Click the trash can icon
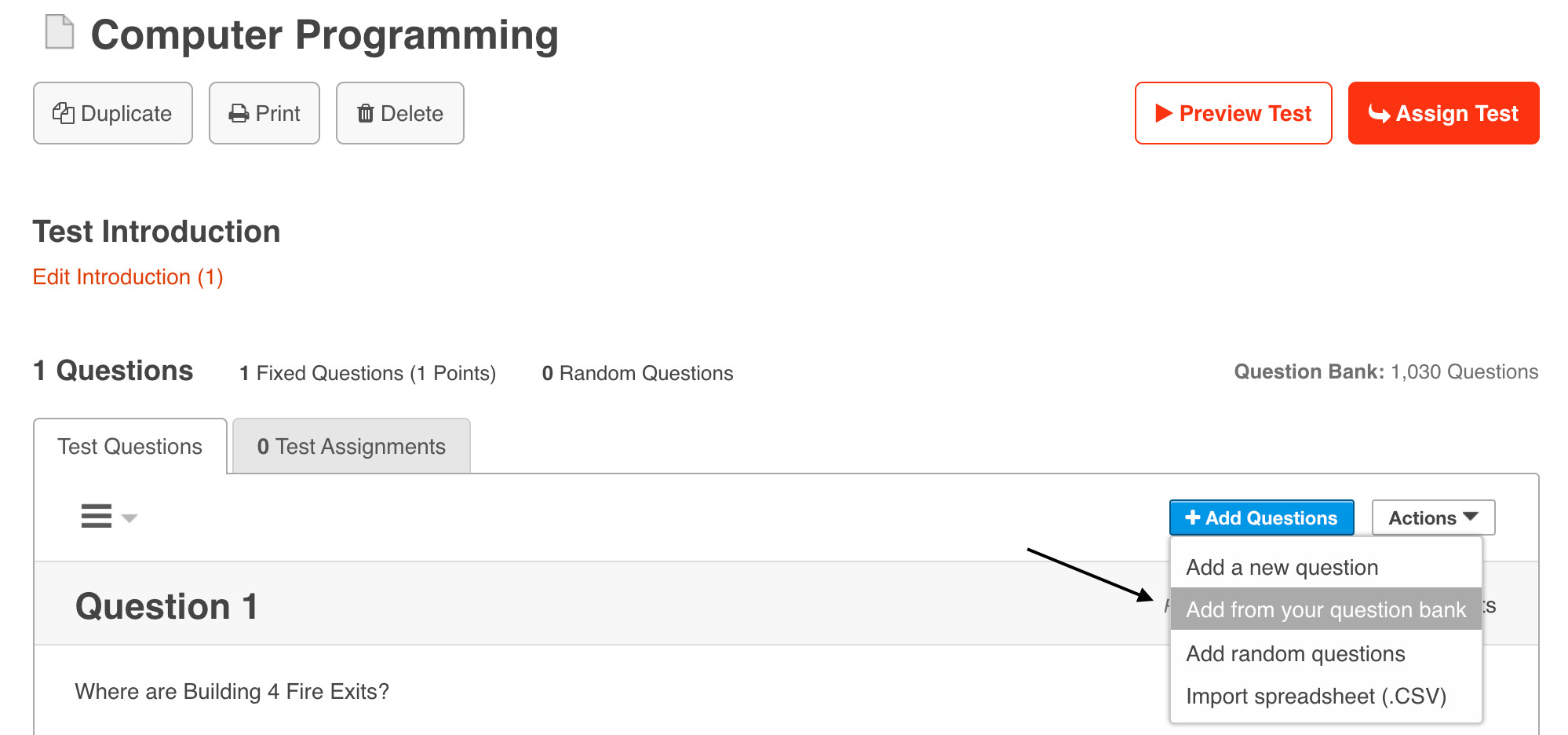This screenshot has height=735, width=1568. 365,114
